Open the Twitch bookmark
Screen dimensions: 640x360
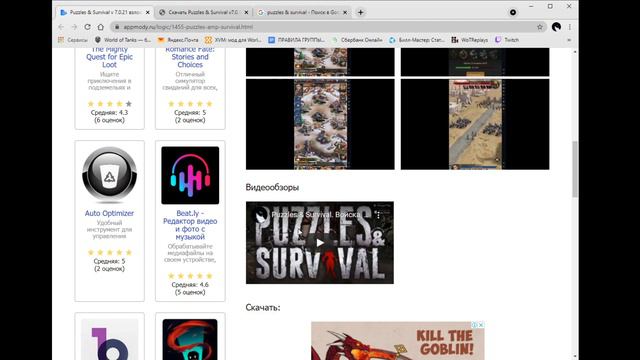pos(507,40)
